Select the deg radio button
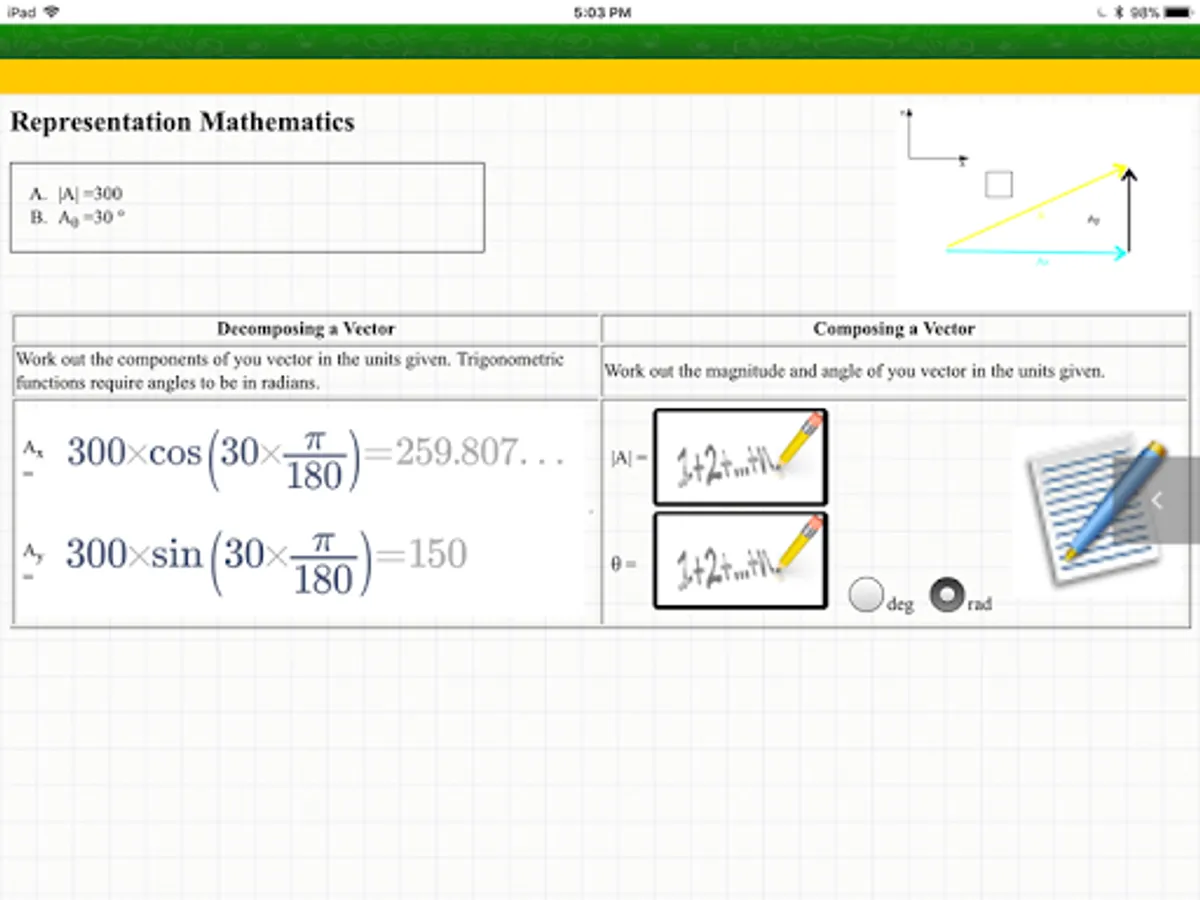1200x900 pixels. (865, 595)
